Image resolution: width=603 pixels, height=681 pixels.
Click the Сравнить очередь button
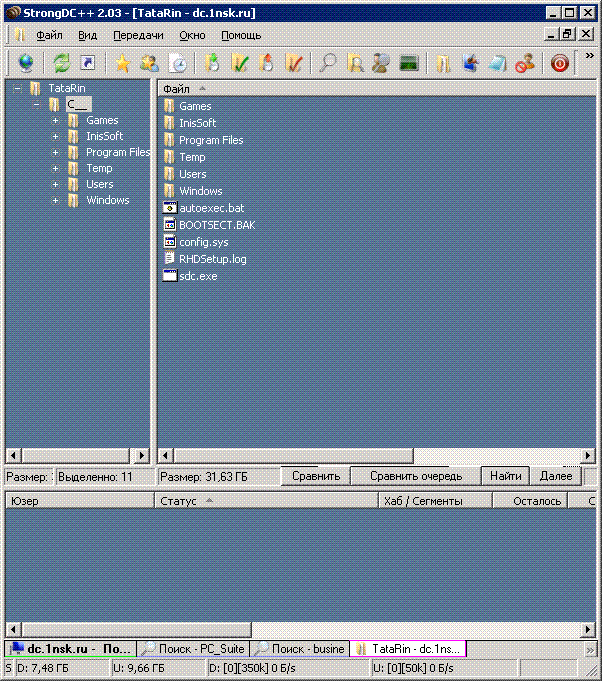click(x=416, y=476)
